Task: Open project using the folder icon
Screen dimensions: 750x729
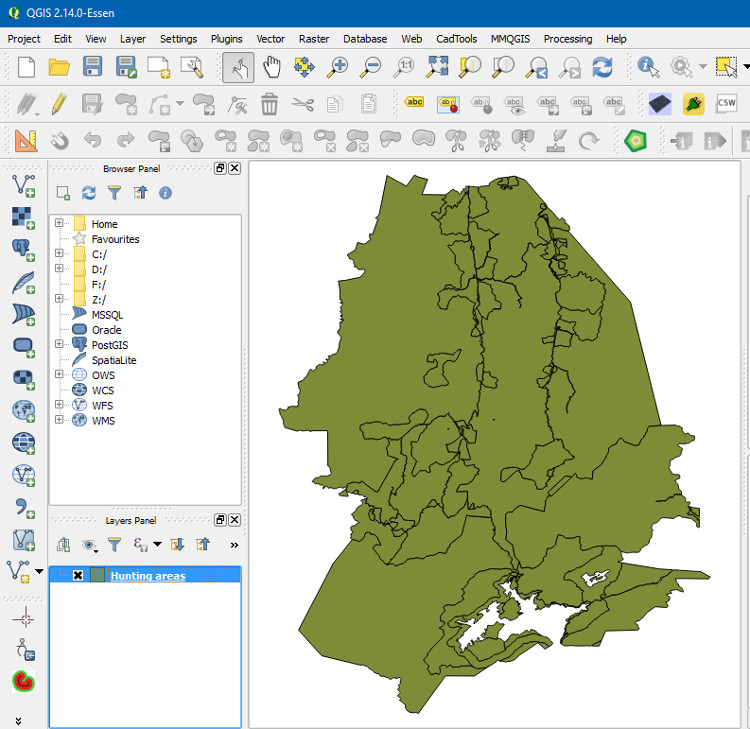Action: click(59, 67)
